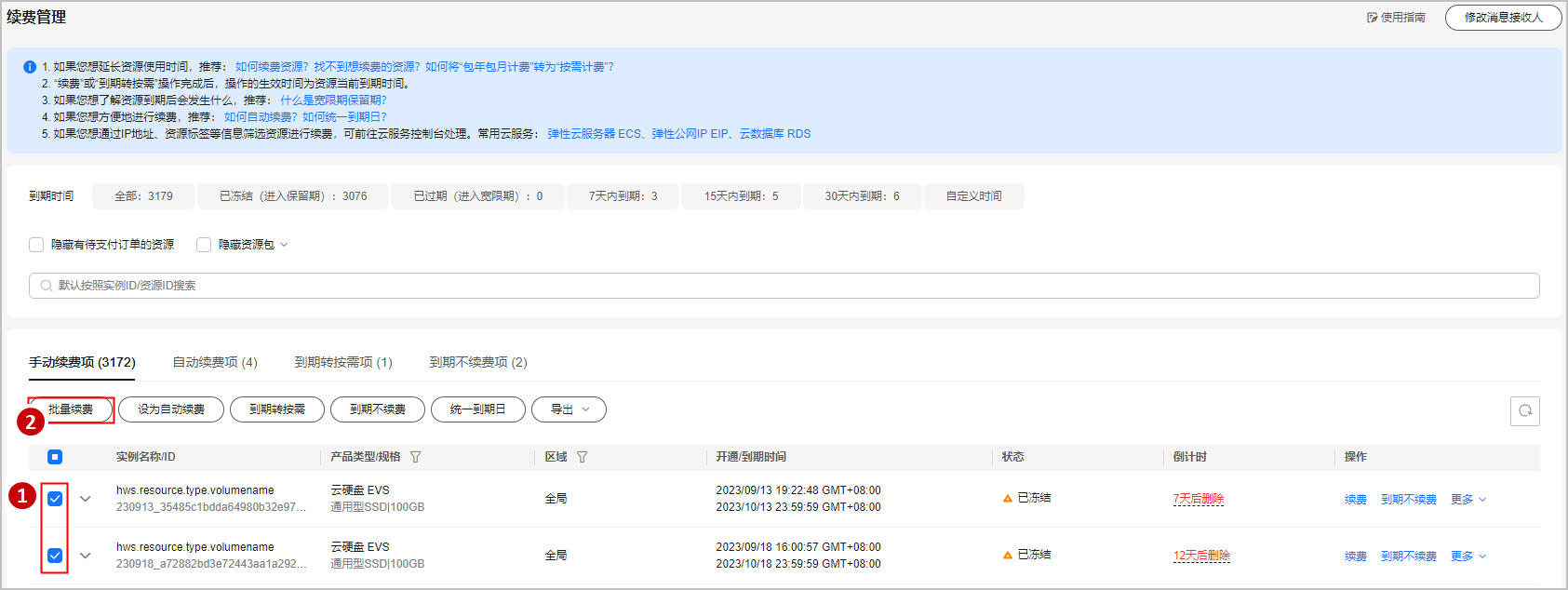Click the blue info icon in notice banner
1568x590 pixels.
pyautogui.click(x=29, y=67)
